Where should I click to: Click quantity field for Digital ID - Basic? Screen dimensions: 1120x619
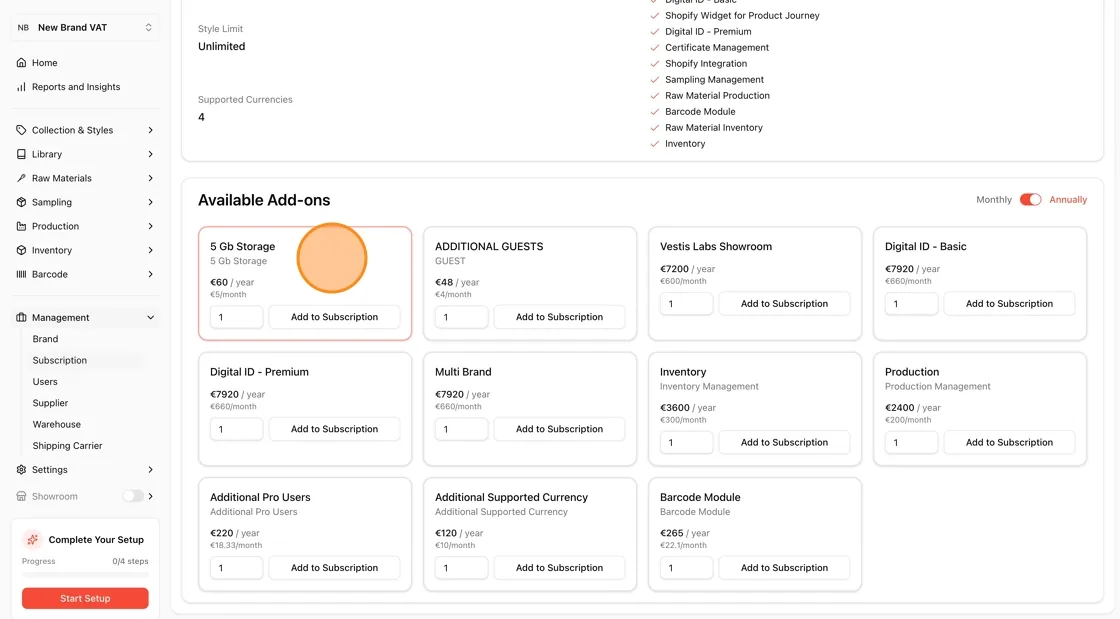click(911, 303)
